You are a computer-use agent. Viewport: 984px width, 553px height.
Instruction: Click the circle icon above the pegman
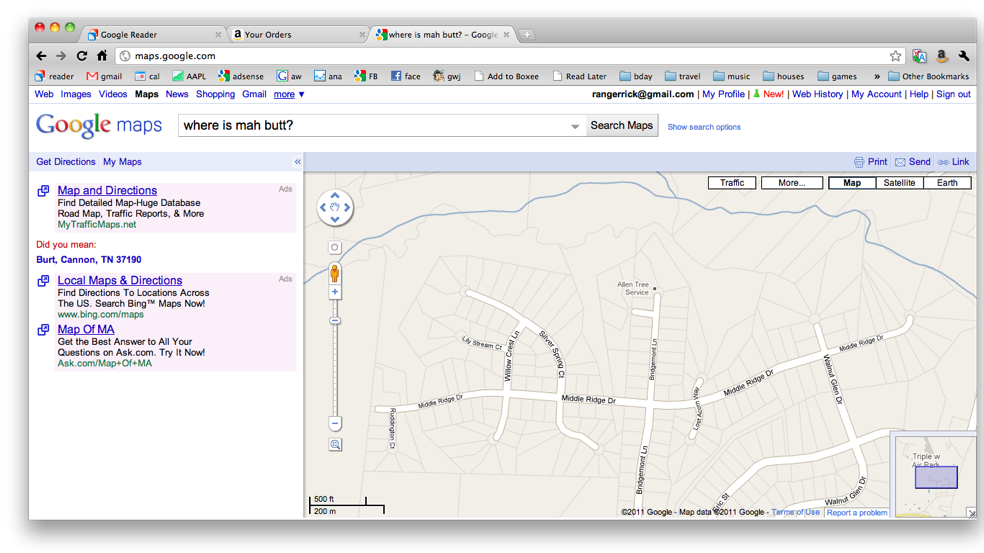coord(334,247)
